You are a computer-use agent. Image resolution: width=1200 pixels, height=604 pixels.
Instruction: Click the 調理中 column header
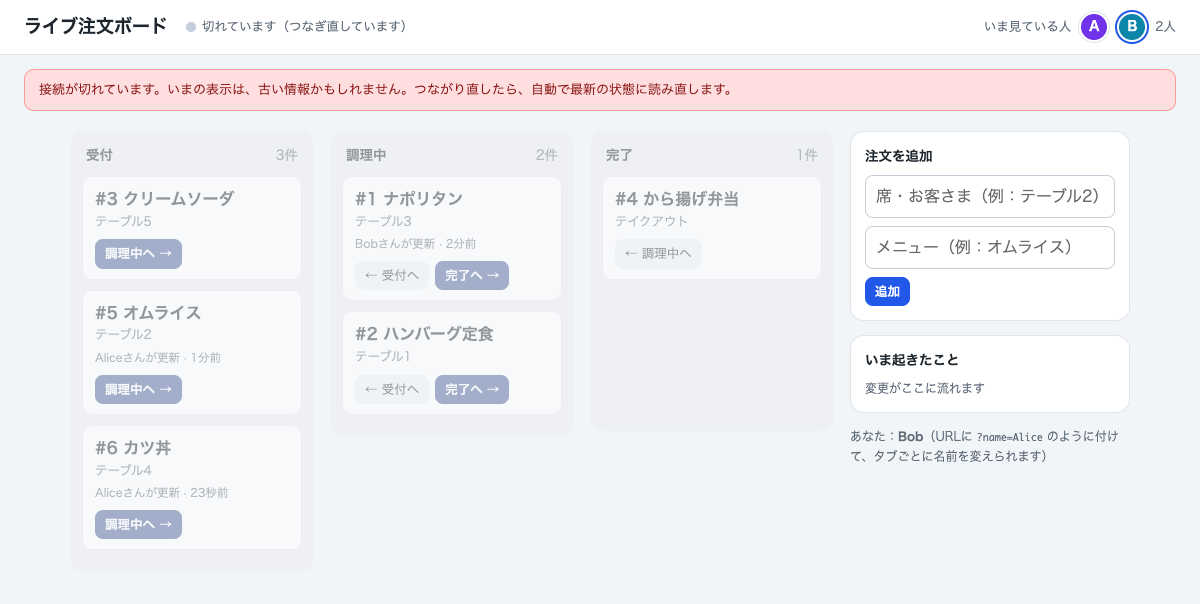pos(366,155)
